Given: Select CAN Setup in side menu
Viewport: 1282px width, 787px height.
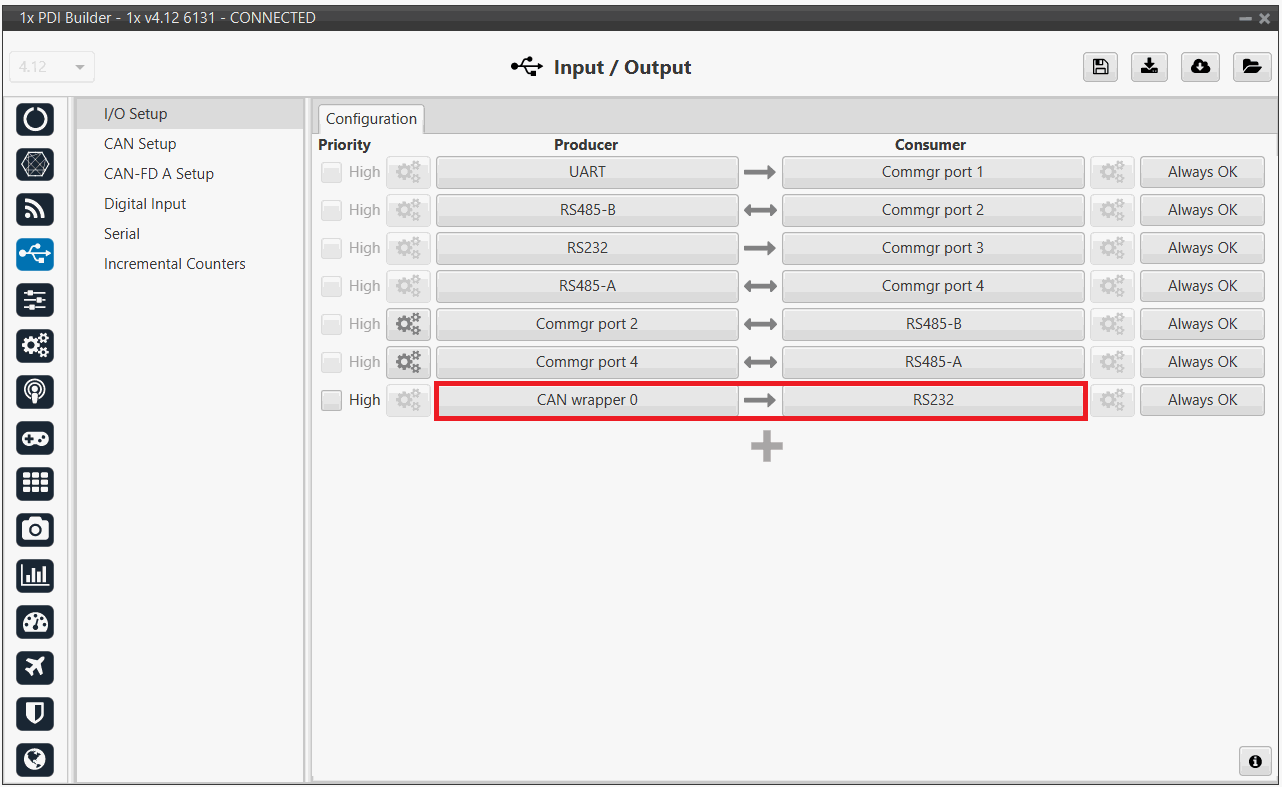Looking at the screenshot, I should 140,144.
